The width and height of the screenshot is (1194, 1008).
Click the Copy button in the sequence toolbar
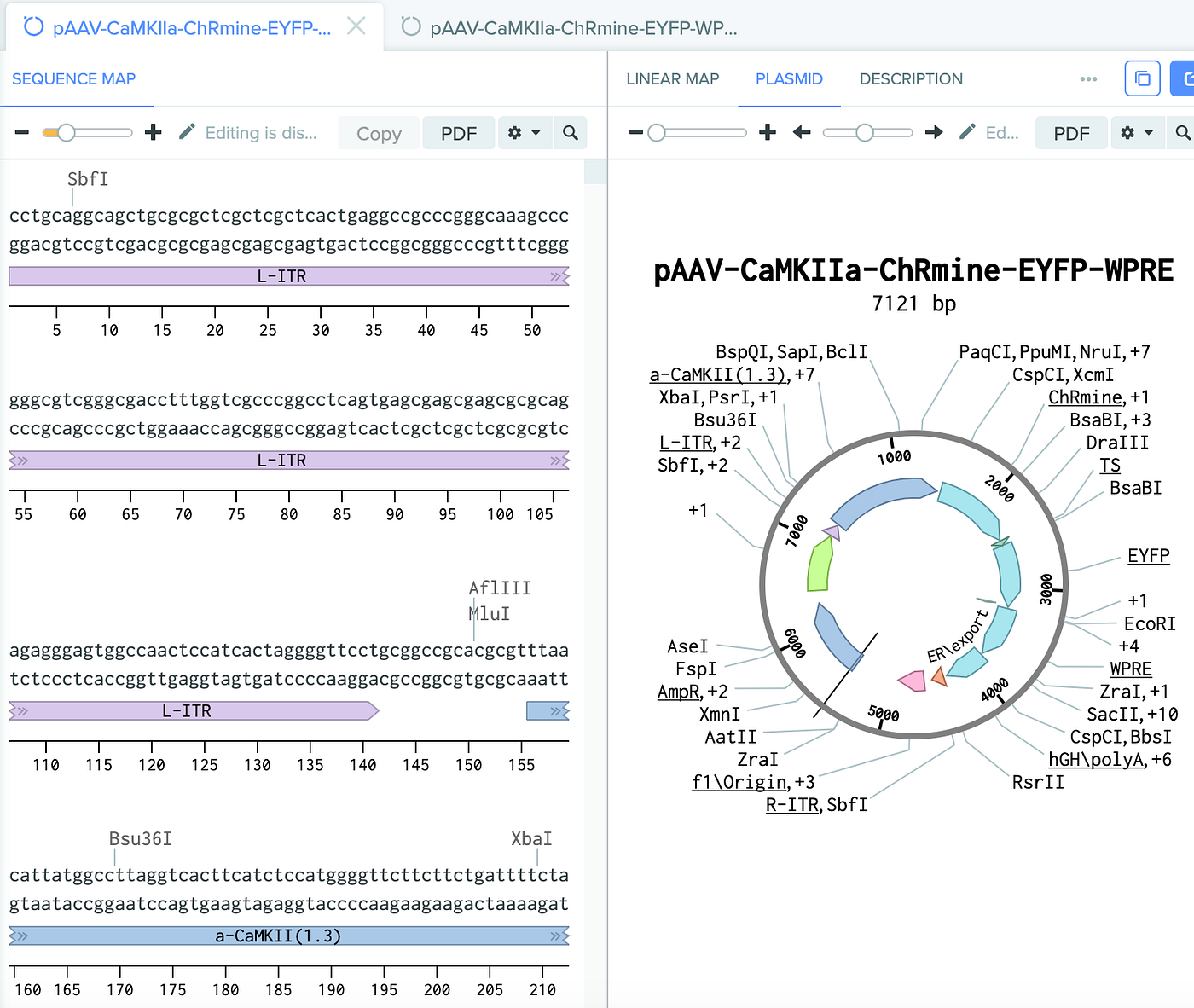(x=378, y=133)
